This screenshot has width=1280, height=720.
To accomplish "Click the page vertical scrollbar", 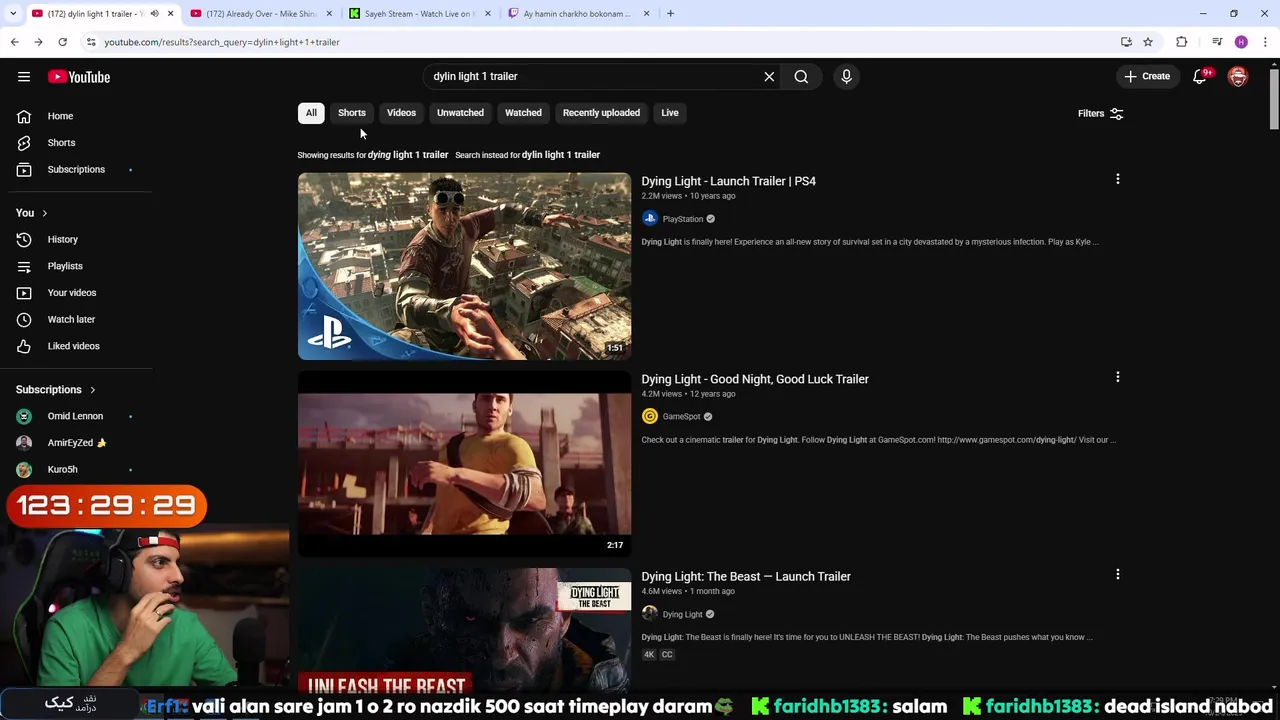I will tap(1274, 100).
